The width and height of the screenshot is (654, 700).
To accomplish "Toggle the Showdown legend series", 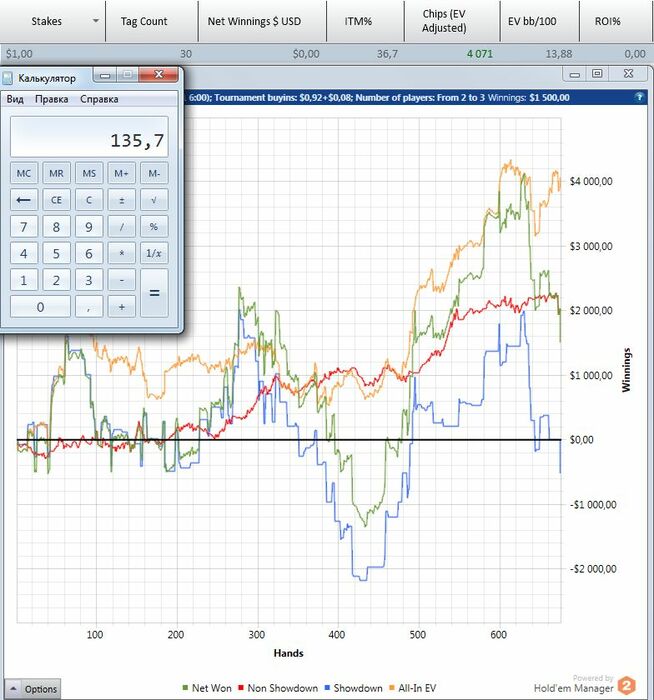I will pyautogui.click(x=354, y=688).
